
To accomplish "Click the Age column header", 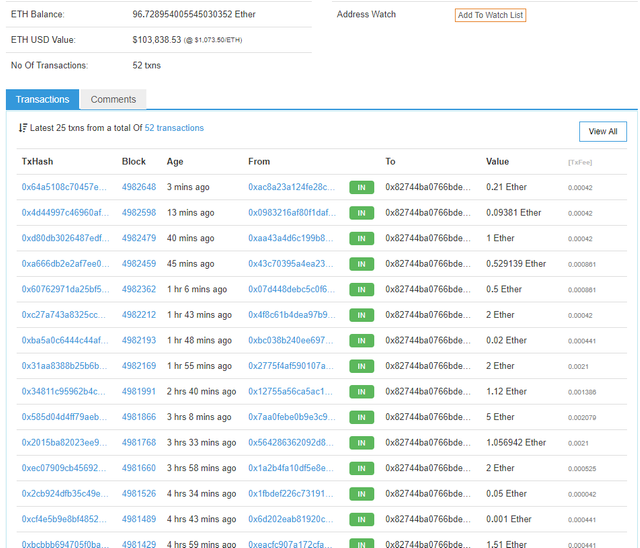I will pos(175,162).
